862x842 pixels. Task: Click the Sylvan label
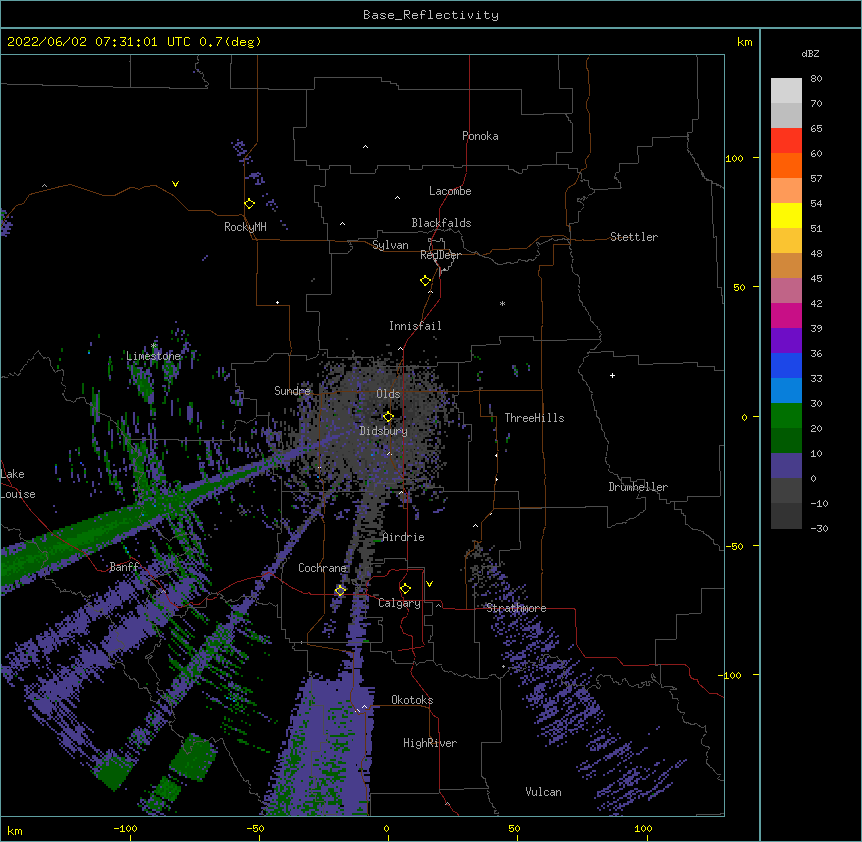click(x=390, y=245)
